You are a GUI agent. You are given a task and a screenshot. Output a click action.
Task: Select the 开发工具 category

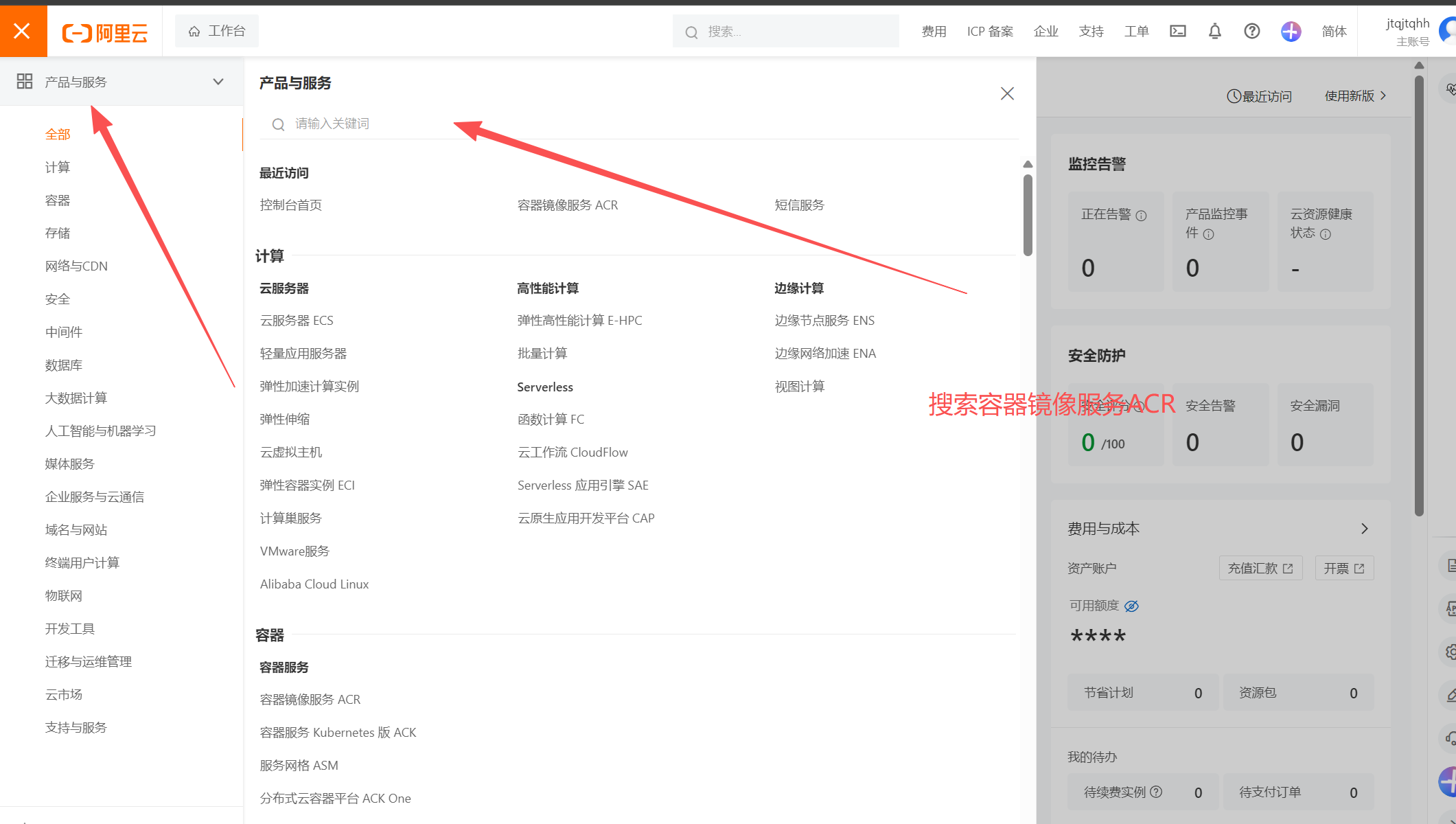coord(70,629)
